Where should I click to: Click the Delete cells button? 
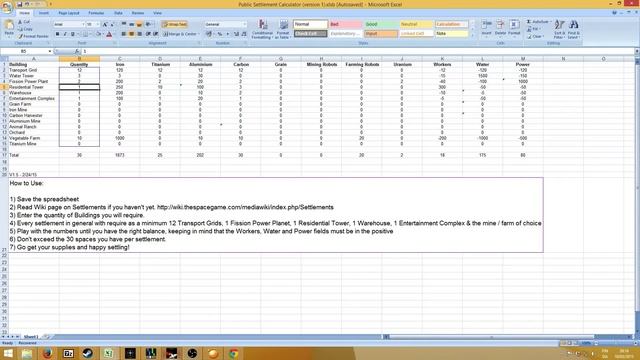(500, 29)
